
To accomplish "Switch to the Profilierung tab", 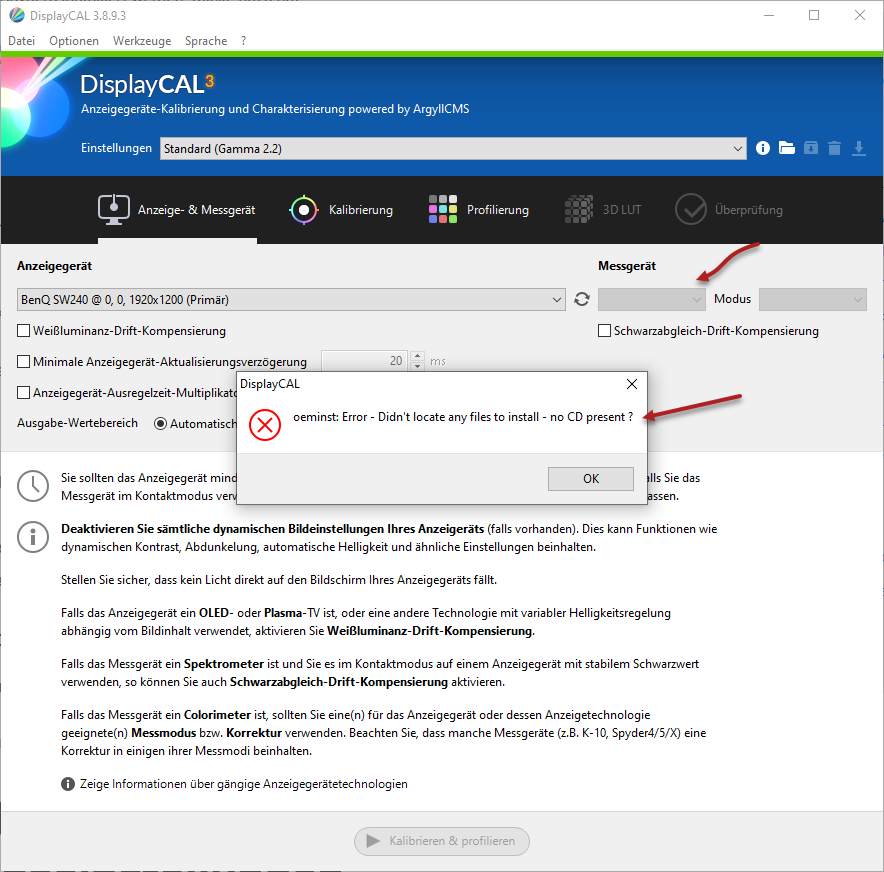I will 479,210.
